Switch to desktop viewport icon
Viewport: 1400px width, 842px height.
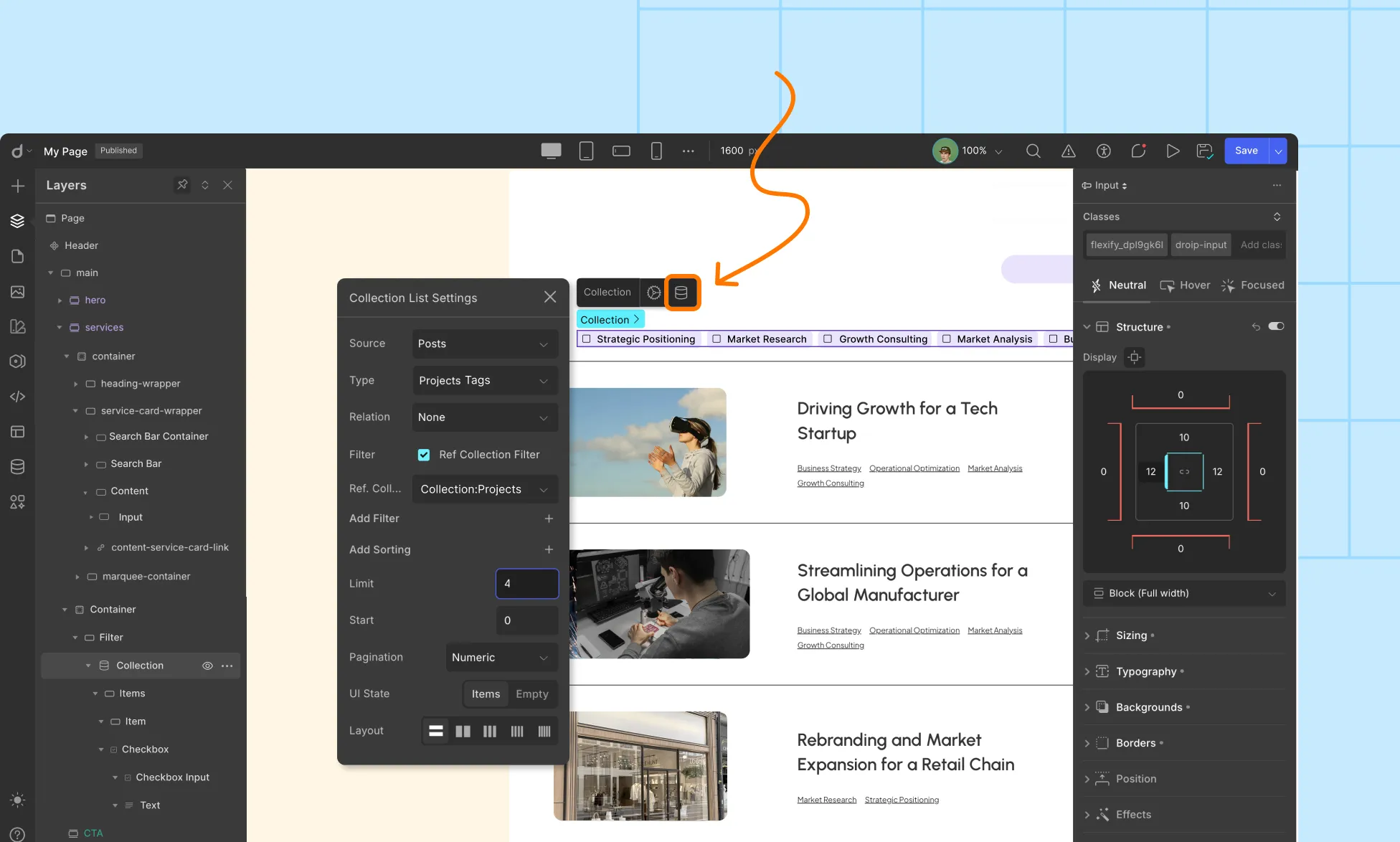[551, 151]
